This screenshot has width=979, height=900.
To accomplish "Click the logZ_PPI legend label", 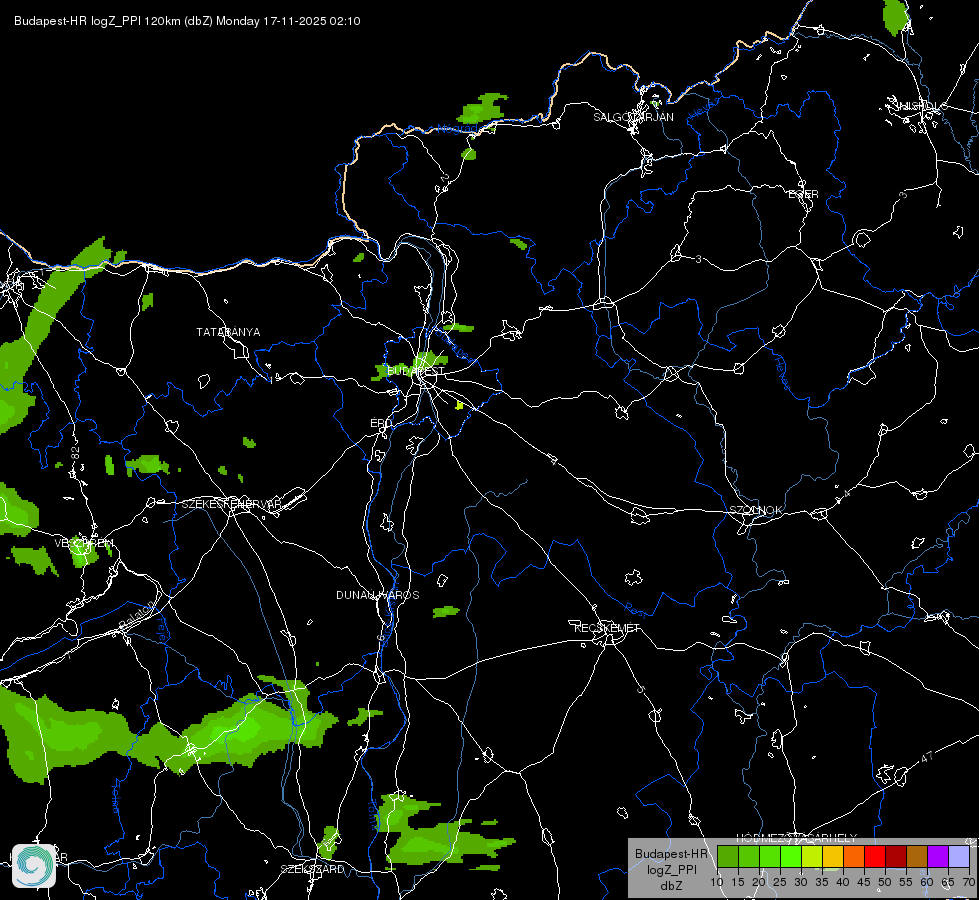I will (671, 870).
